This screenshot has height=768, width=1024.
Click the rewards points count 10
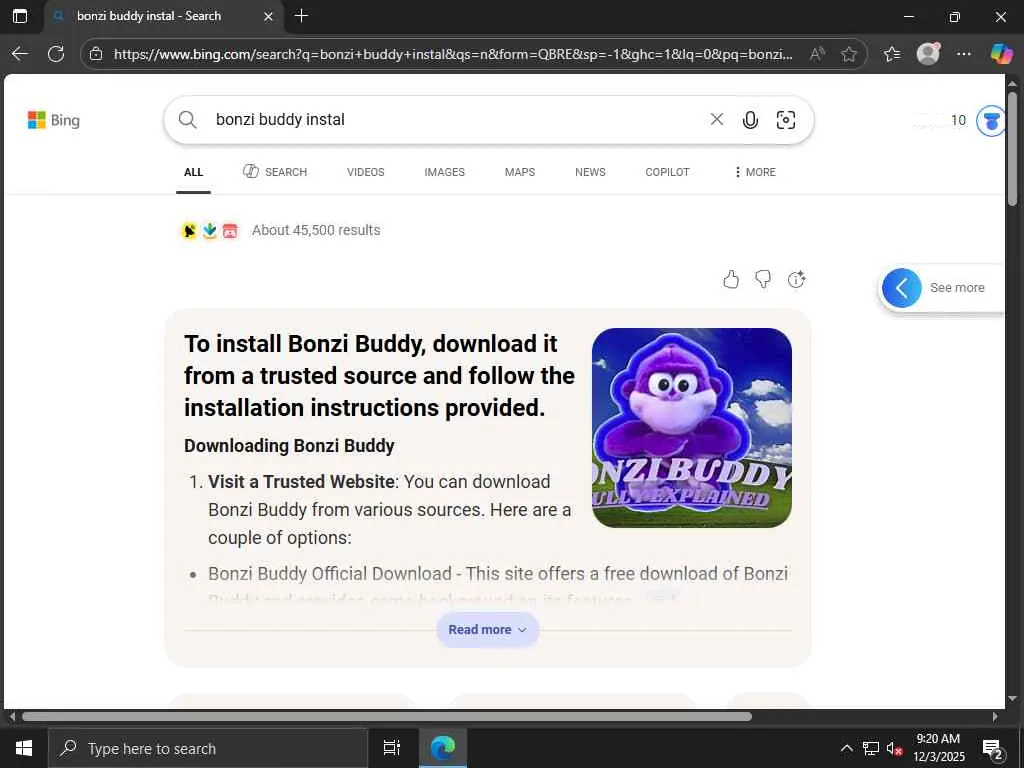[x=958, y=120]
